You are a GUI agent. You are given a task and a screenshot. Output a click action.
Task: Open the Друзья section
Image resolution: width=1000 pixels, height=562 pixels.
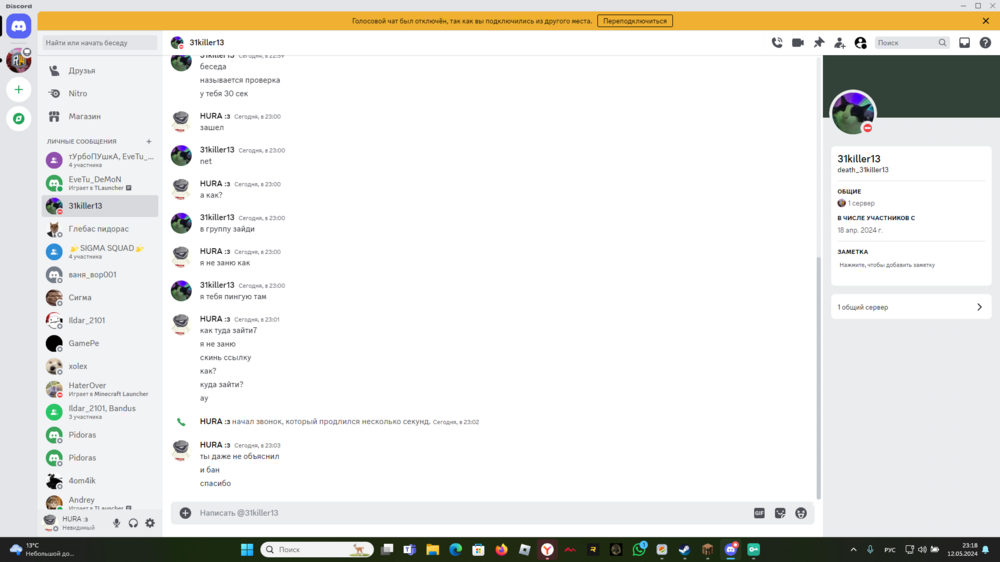99,71
